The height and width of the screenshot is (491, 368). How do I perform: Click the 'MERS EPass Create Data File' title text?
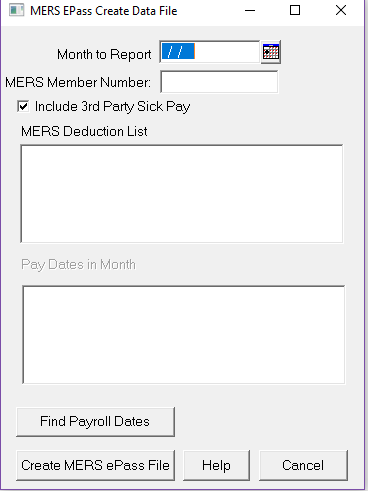(x=104, y=11)
